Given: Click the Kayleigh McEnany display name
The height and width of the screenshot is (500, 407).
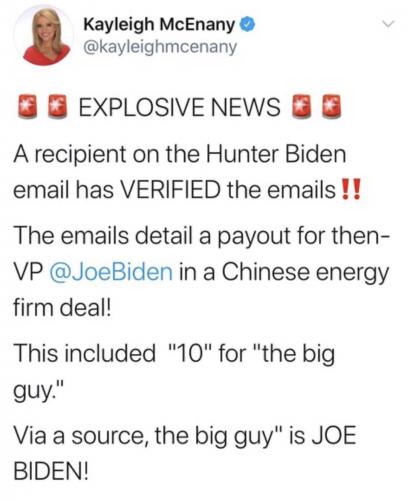Looking at the screenshot, I should pyautogui.click(x=160, y=25).
